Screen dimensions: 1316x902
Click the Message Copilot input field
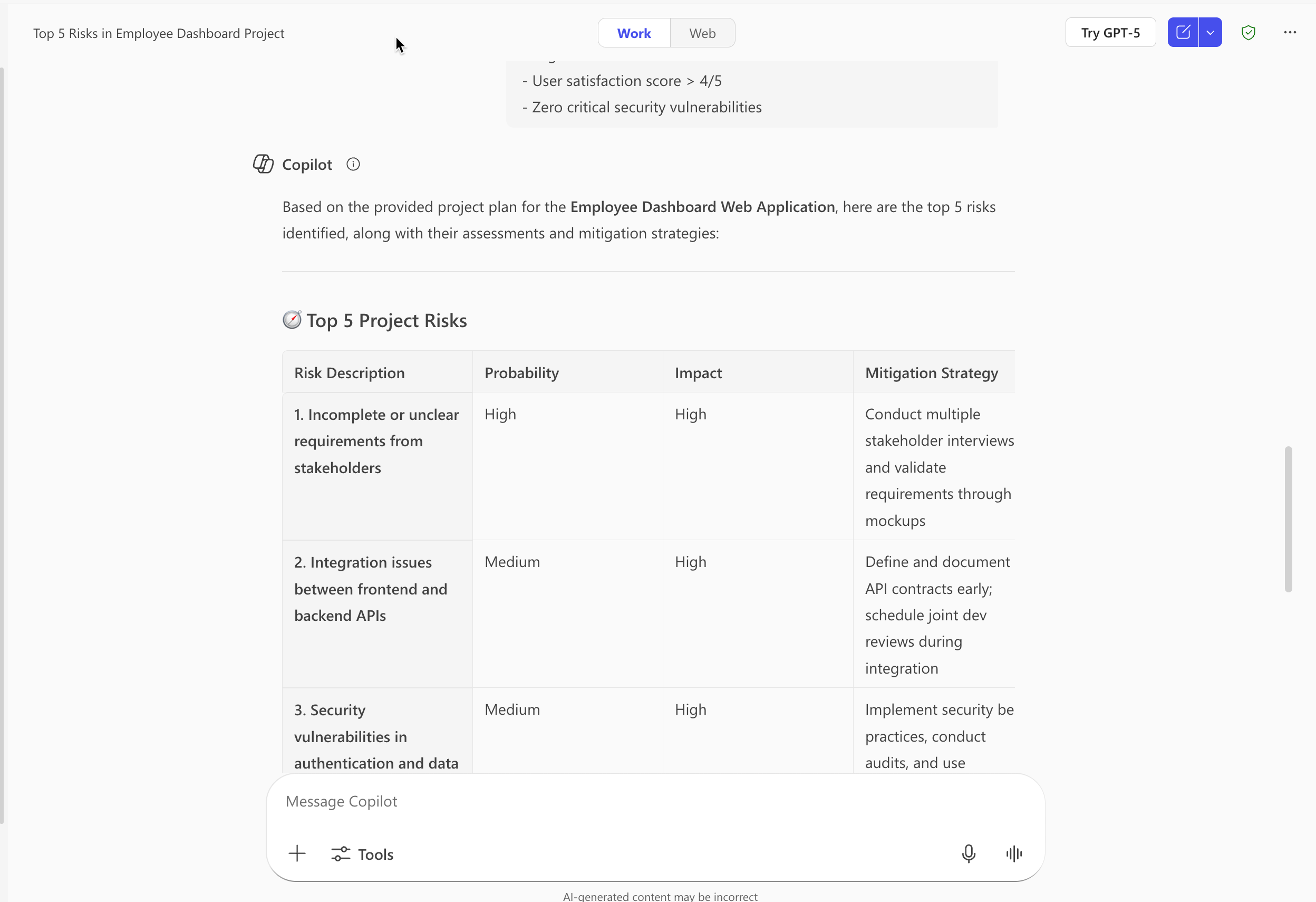click(x=655, y=801)
